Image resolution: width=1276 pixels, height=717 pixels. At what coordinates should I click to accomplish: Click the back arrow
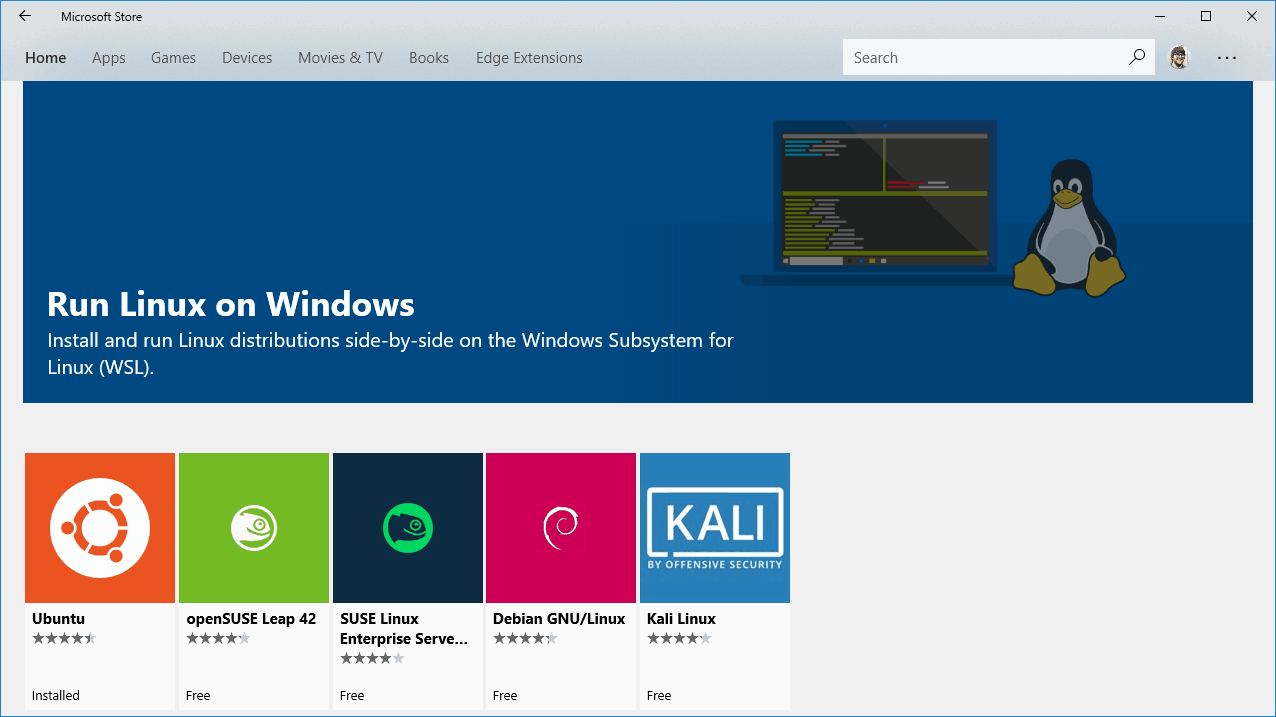[25, 16]
